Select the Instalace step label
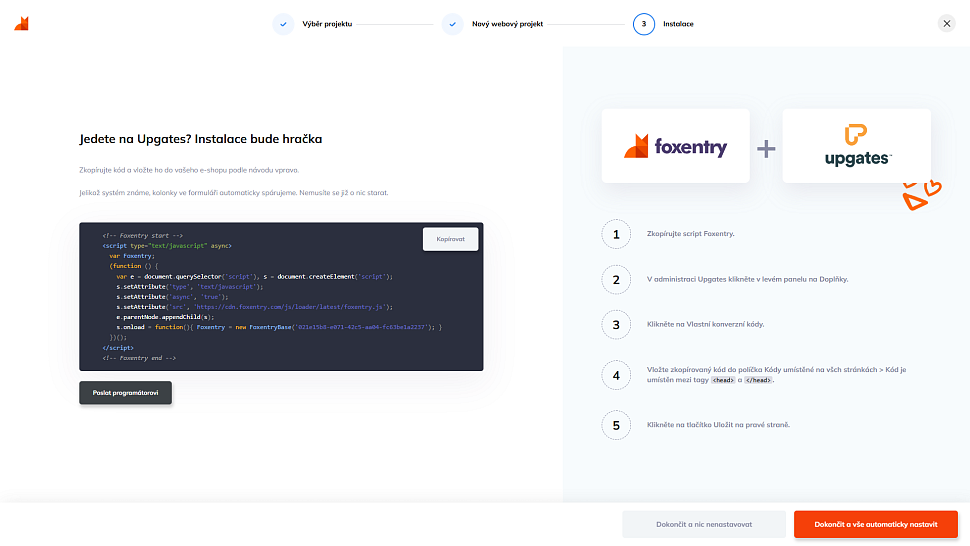Viewport: 970px width, 546px height. click(678, 24)
